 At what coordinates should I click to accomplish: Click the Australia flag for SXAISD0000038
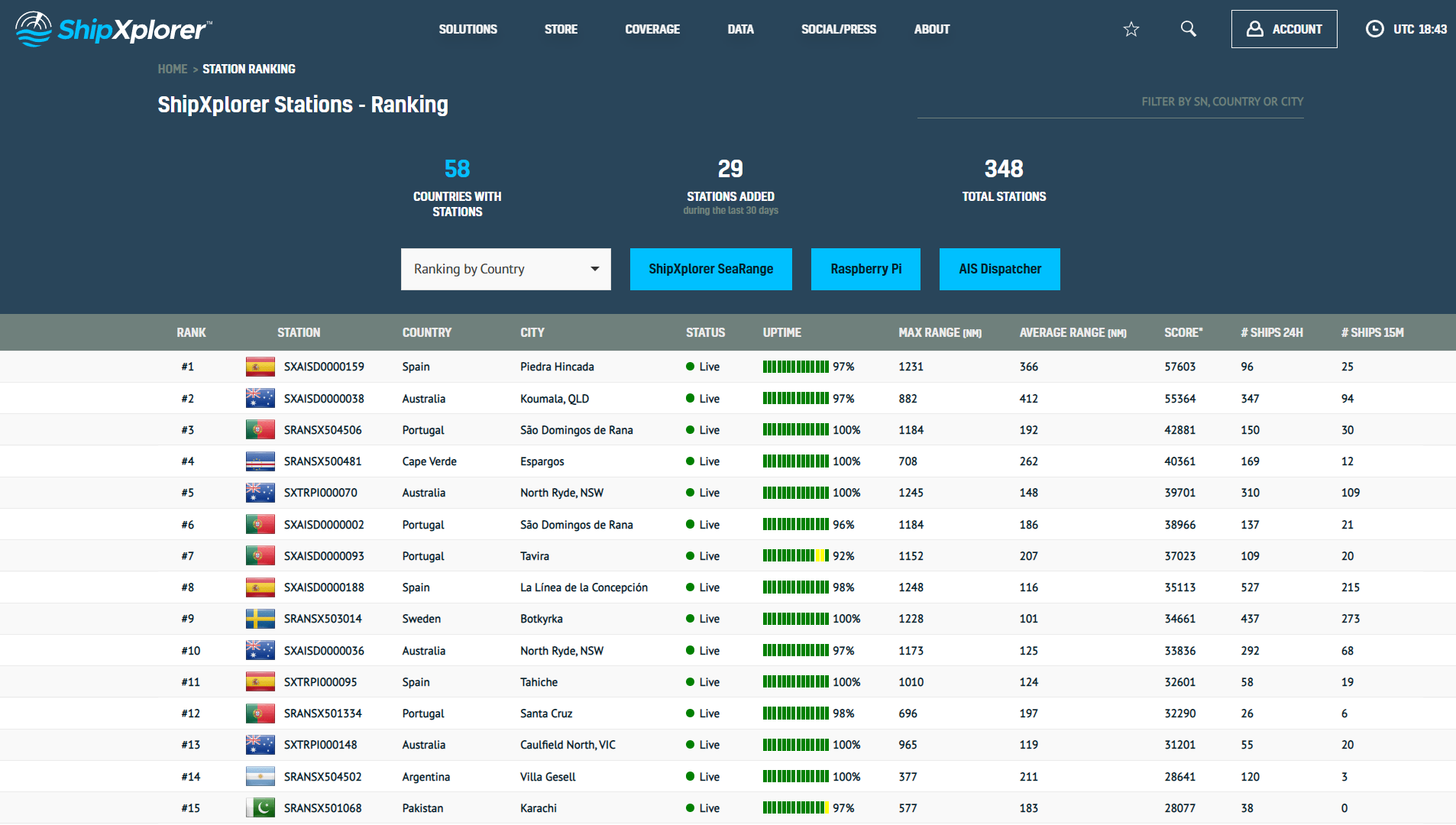[x=260, y=399]
